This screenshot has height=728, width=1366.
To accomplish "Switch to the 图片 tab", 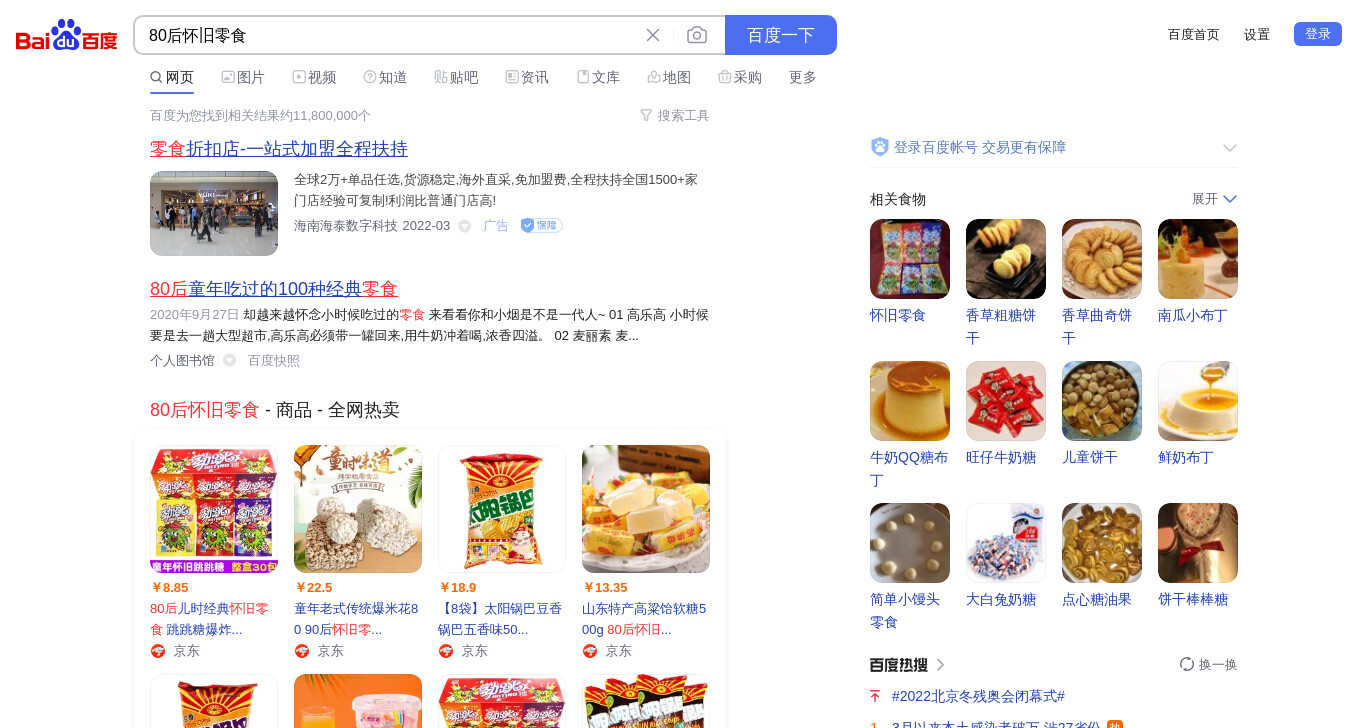I will [243, 77].
